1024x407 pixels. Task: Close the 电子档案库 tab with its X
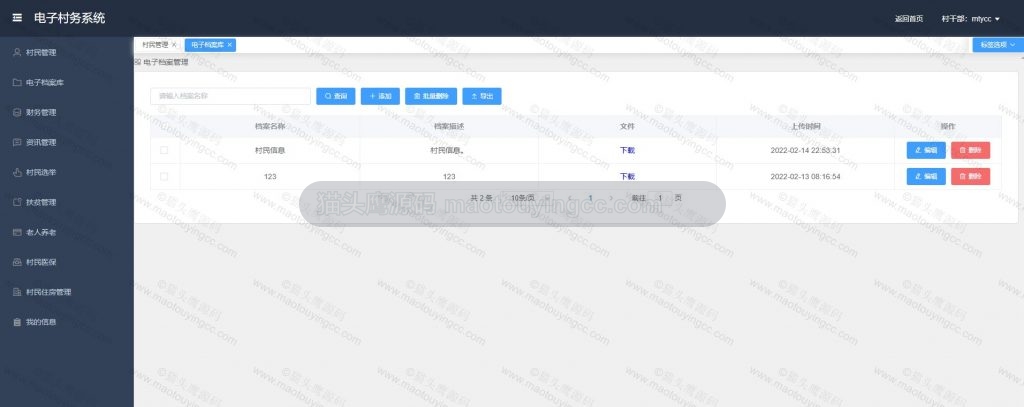[x=229, y=44]
